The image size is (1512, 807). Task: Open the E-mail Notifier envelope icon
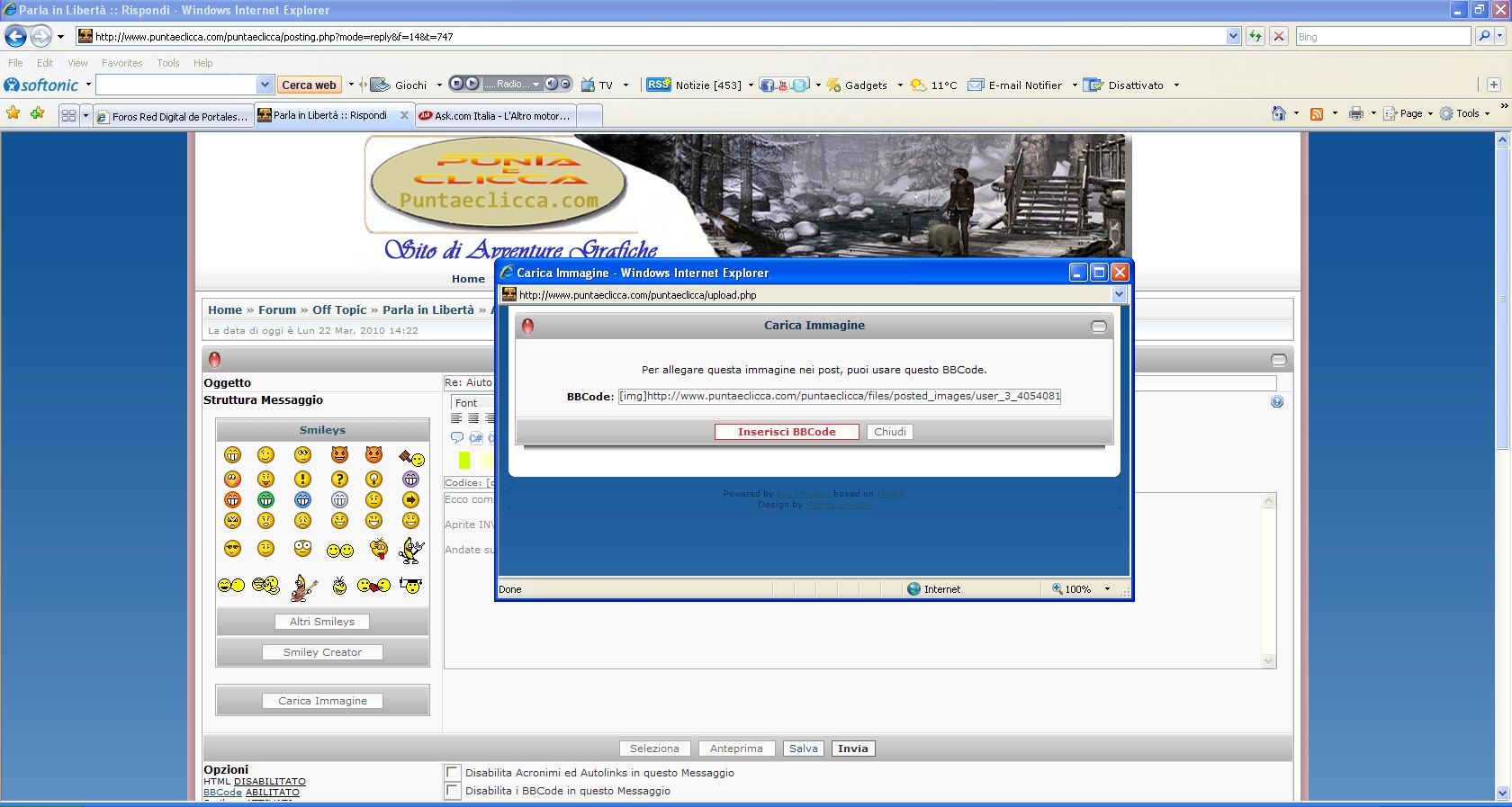(x=976, y=85)
